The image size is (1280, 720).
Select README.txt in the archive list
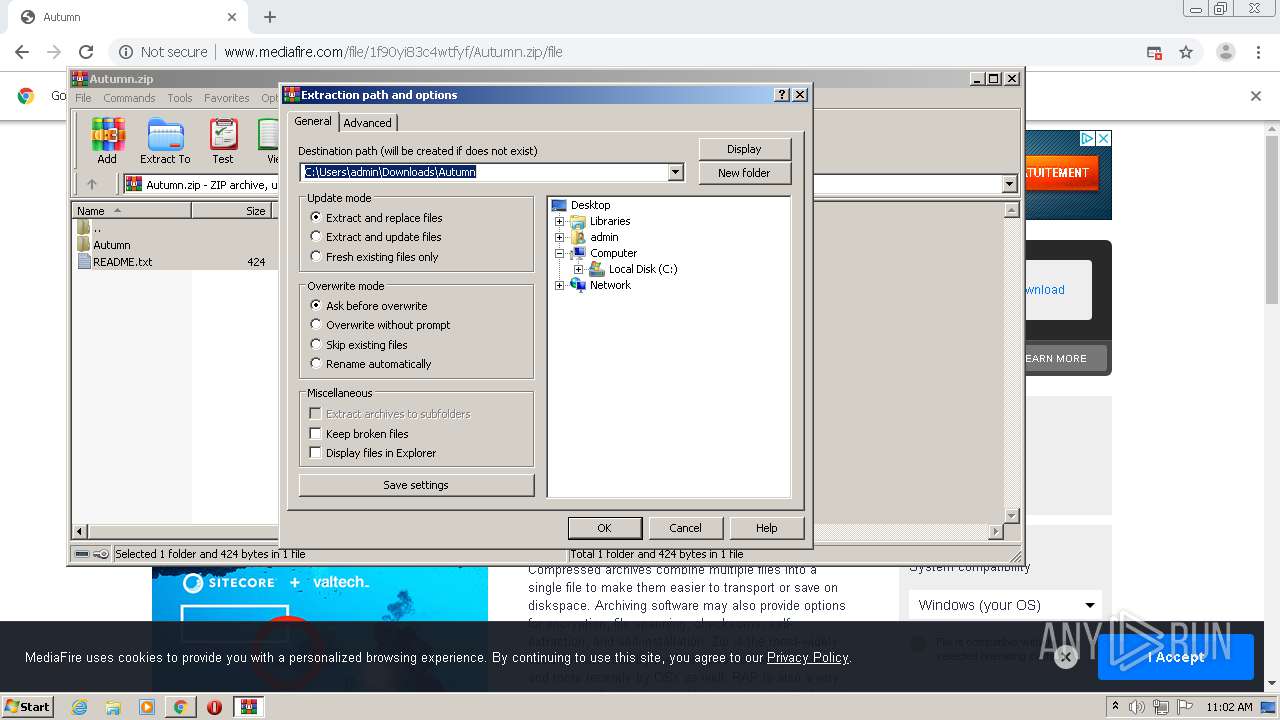pos(114,262)
